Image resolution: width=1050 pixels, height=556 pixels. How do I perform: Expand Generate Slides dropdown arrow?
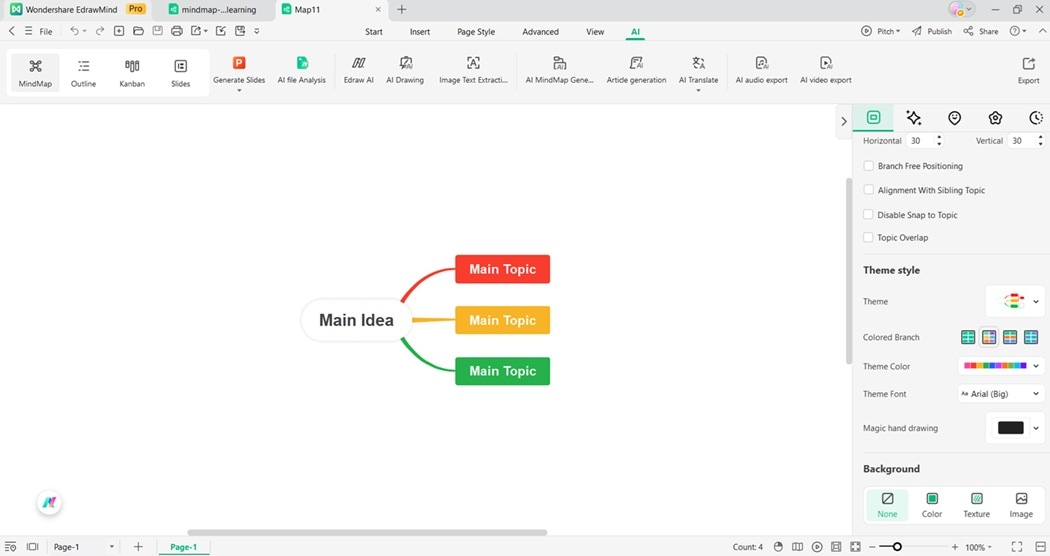click(239, 90)
